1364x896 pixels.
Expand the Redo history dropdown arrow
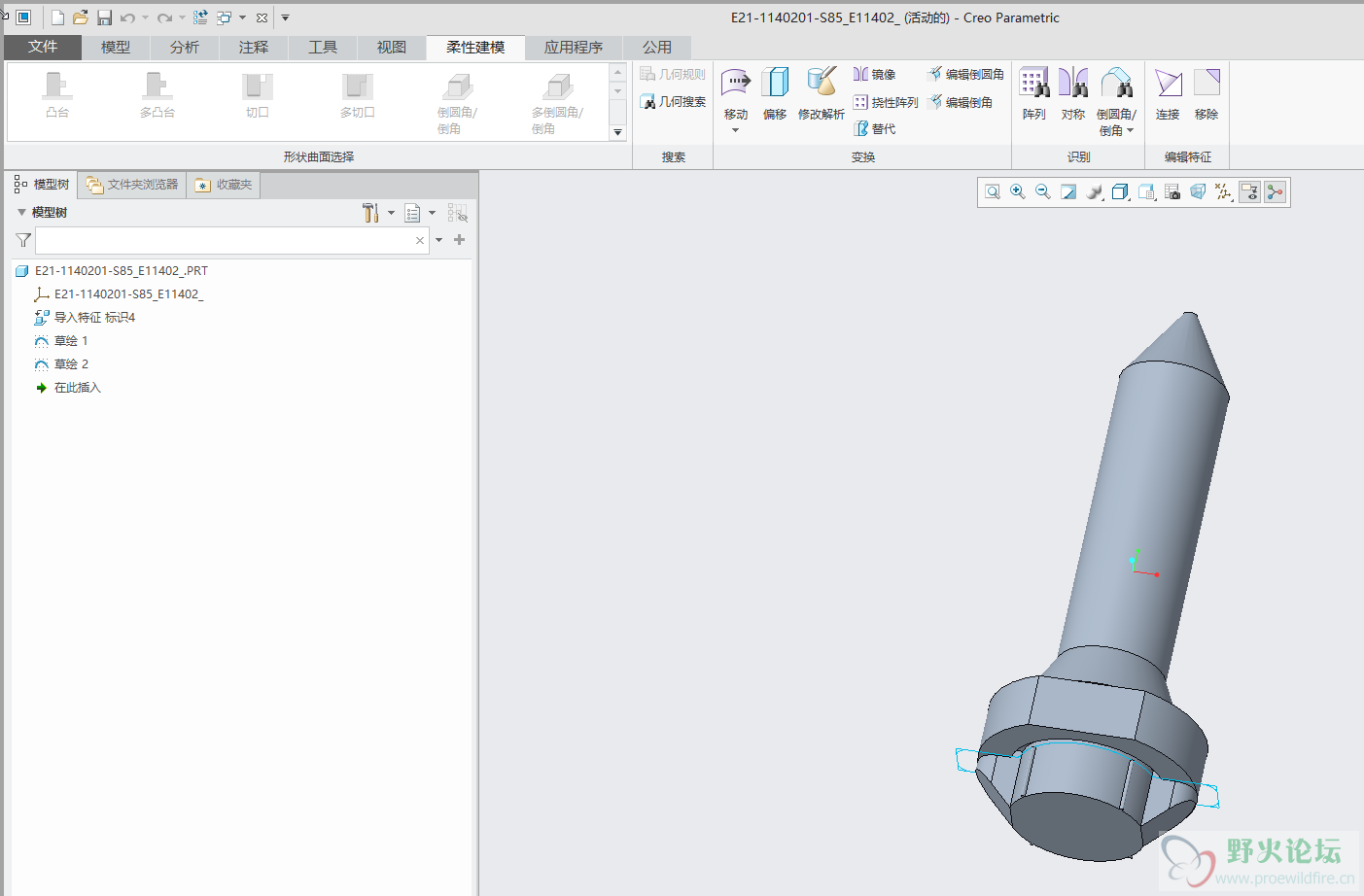pos(182,17)
